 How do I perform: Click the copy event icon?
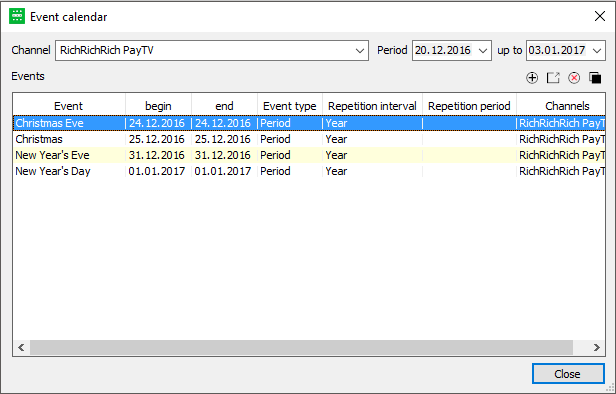click(x=595, y=78)
